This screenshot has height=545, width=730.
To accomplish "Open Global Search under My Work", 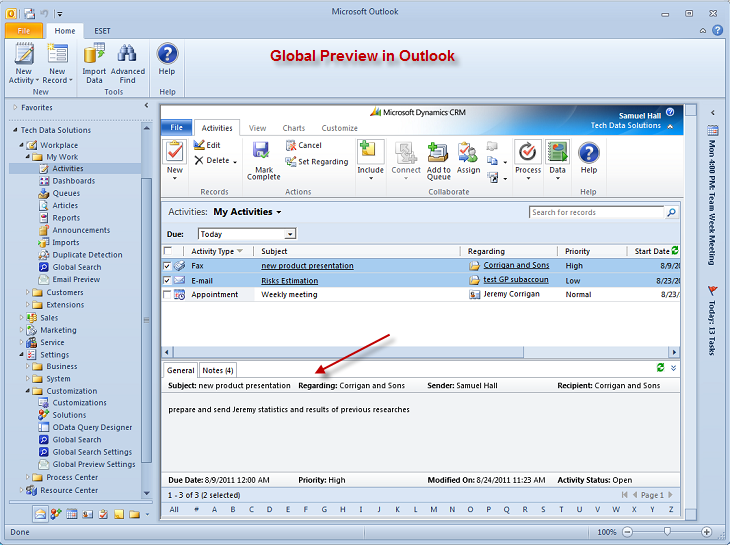I will (76, 267).
